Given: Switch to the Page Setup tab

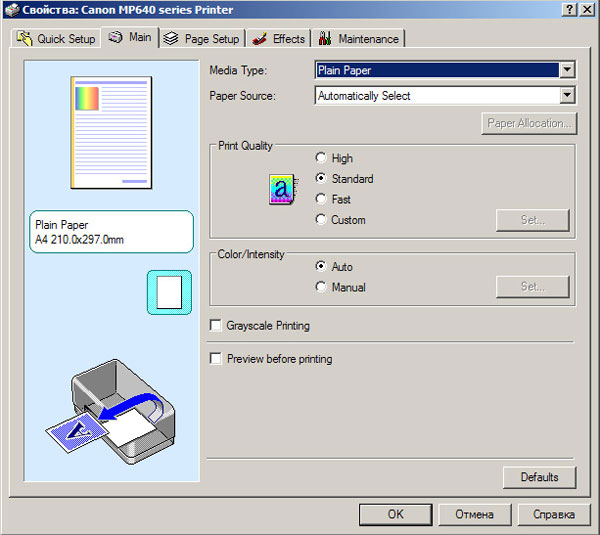Looking at the screenshot, I should 202,39.
